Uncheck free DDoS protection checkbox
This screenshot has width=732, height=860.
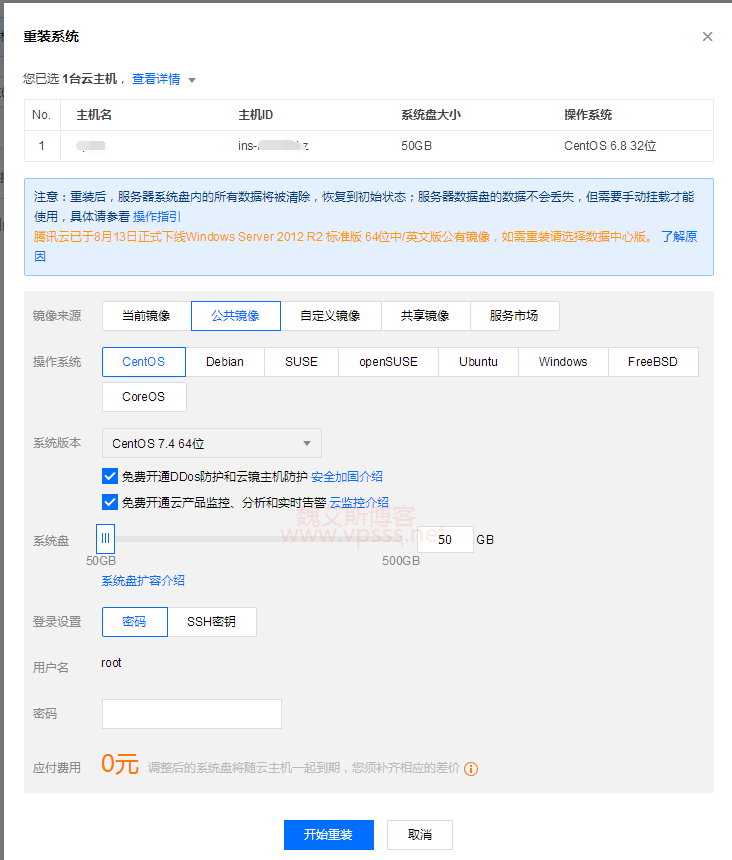(110, 476)
